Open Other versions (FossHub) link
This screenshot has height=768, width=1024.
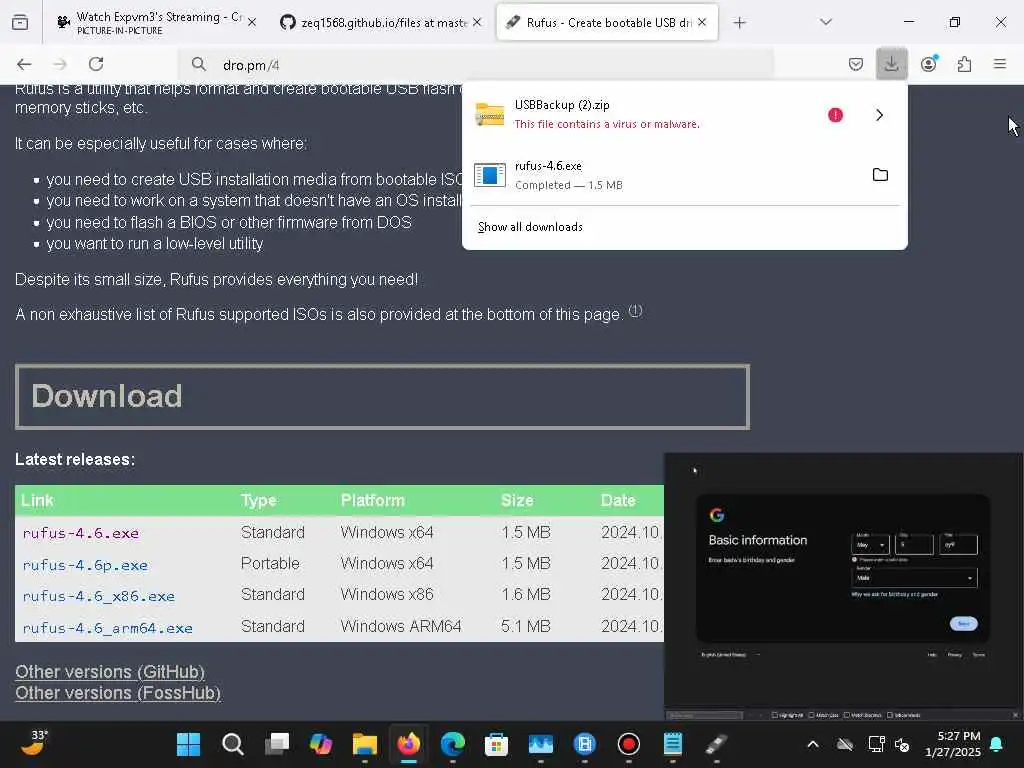pyautogui.click(x=118, y=692)
